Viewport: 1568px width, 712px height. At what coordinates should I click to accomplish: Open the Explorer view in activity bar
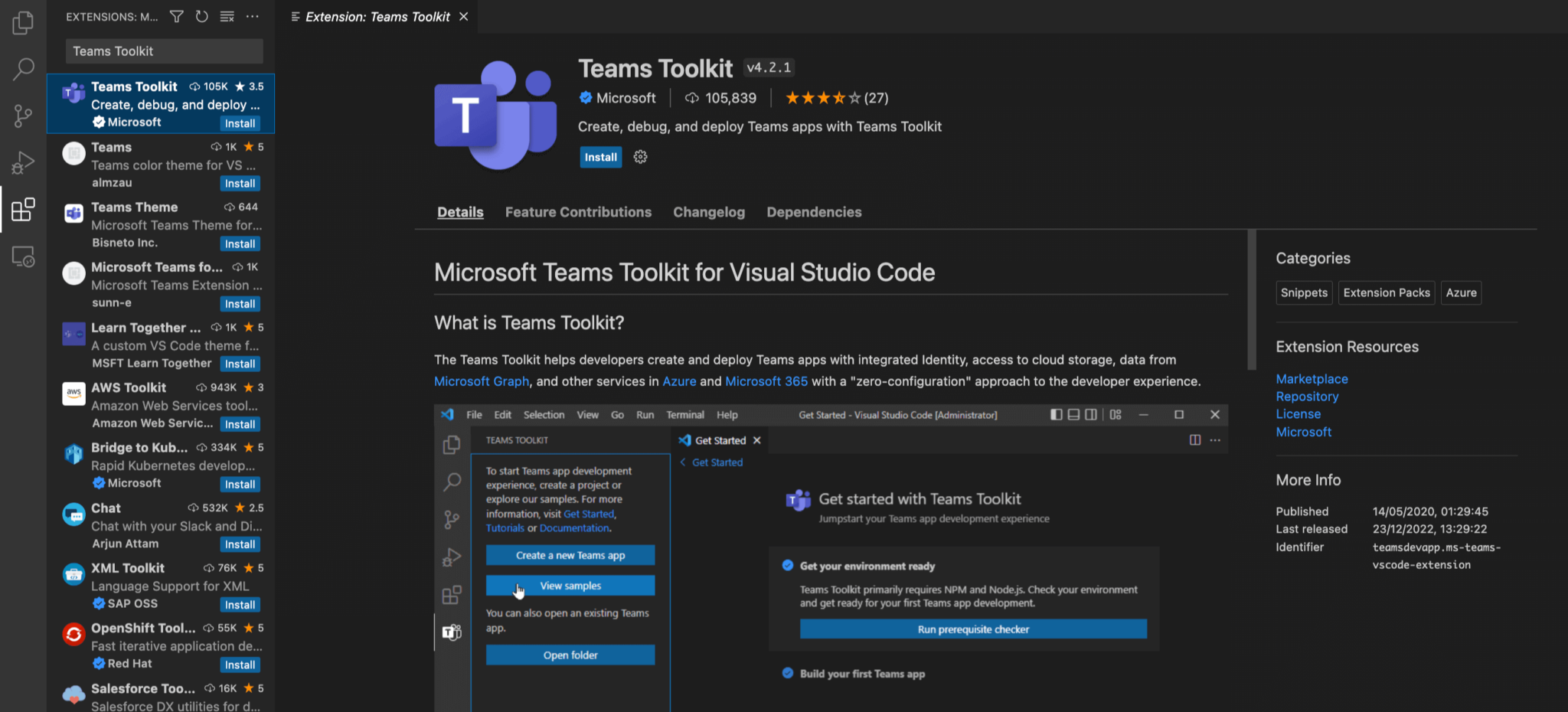pos(23,23)
